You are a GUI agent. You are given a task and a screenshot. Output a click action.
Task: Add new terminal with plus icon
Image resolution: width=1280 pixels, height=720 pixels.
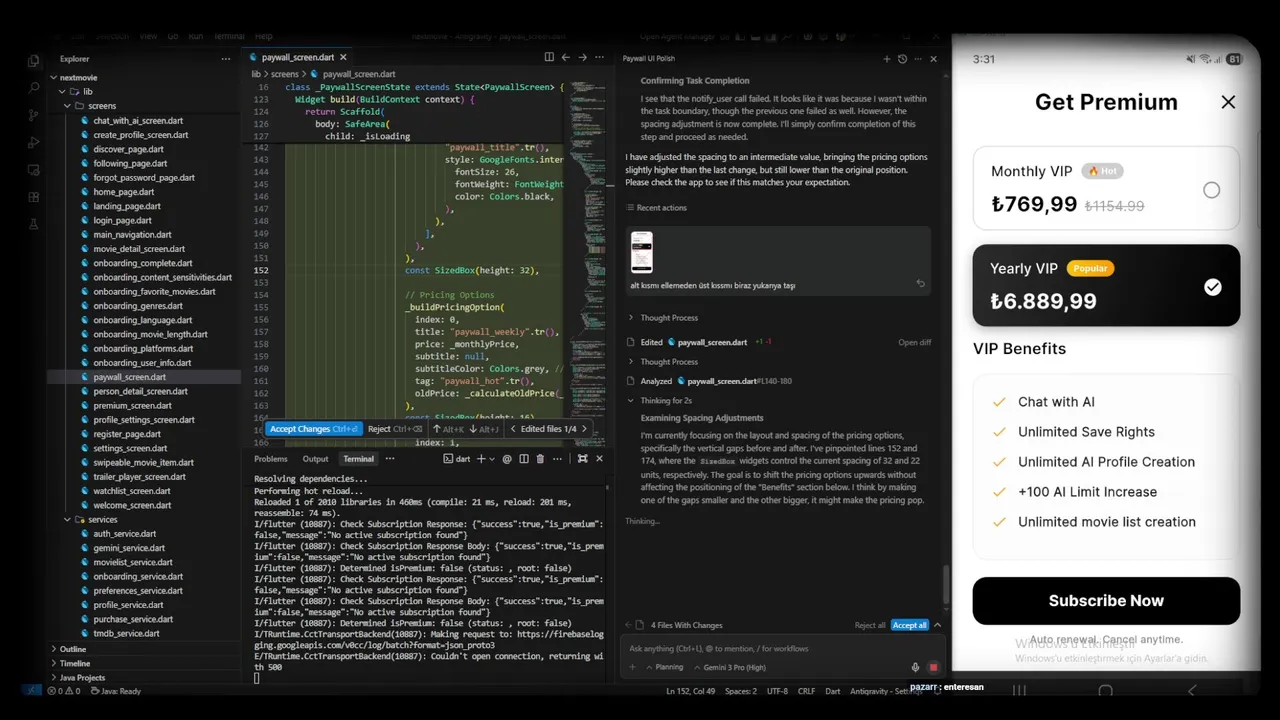click(x=480, y=459)
